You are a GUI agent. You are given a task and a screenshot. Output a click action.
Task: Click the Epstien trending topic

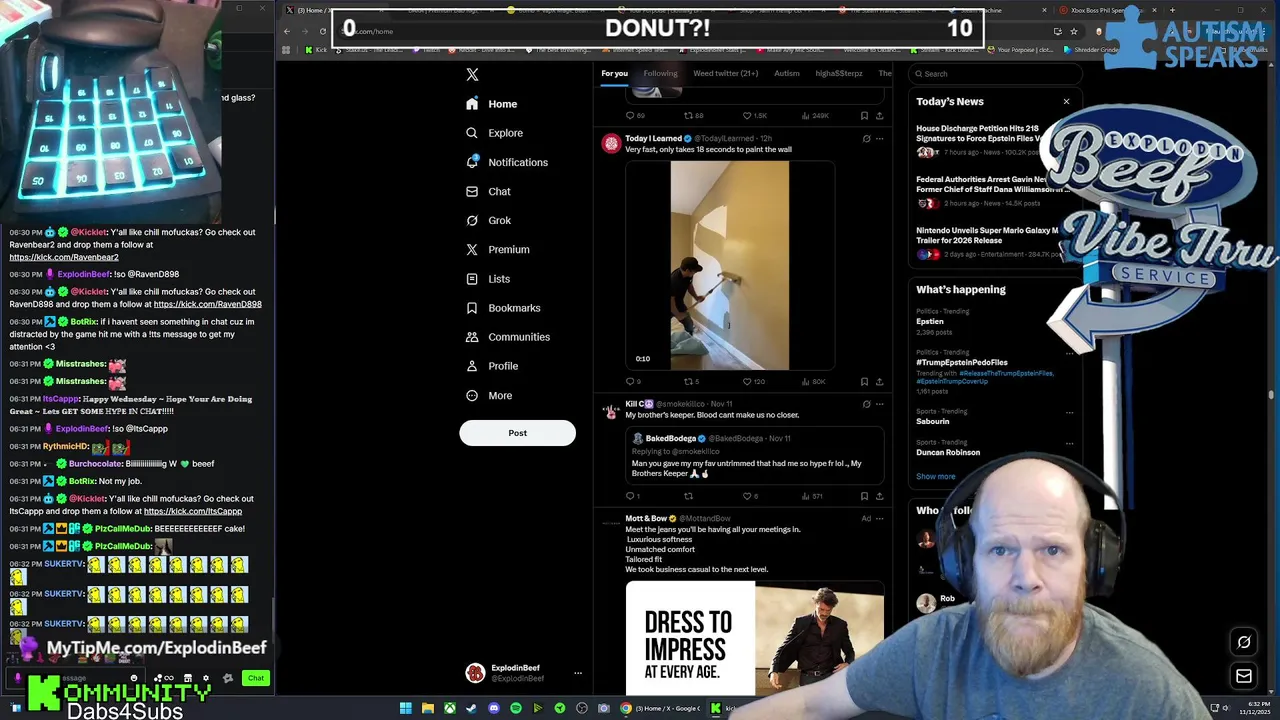pyautogui.click(x=930, y=322)
